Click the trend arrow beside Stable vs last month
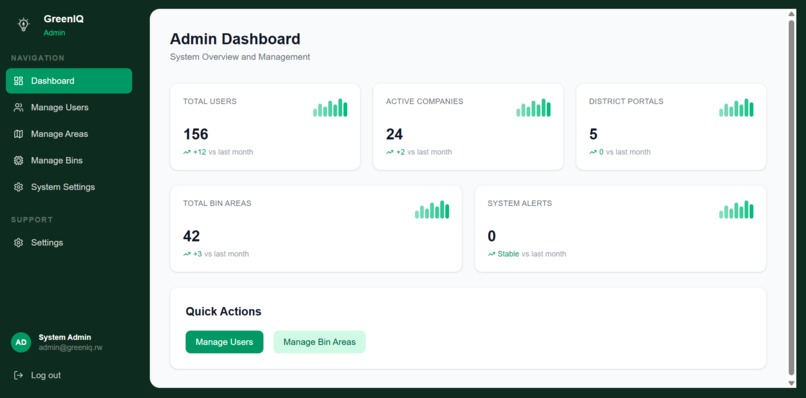Image resolution: width=806 pixels, height=398 pixels. point(491,254)
